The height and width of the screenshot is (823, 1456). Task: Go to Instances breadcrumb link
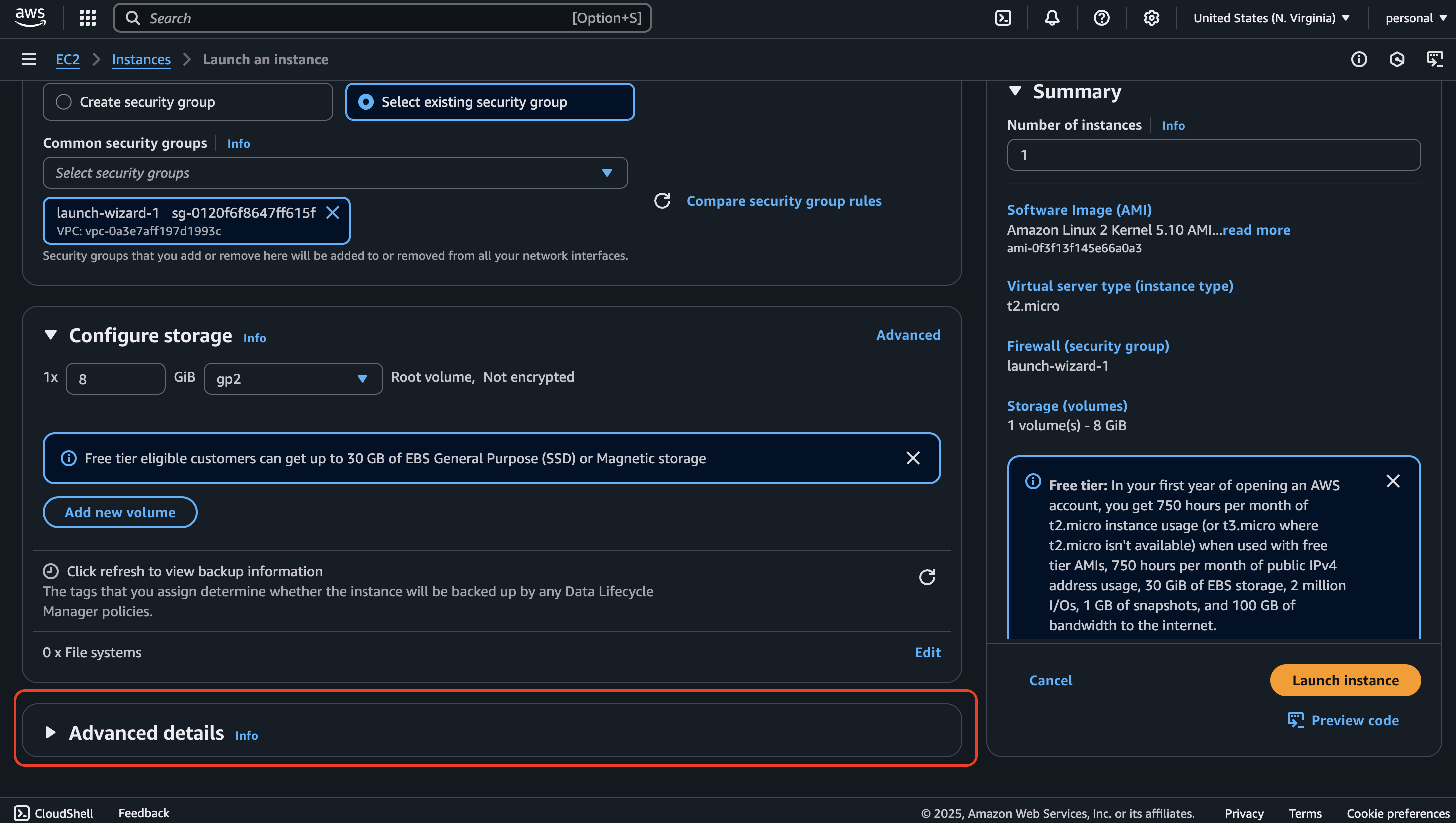[x=141, y=59]
